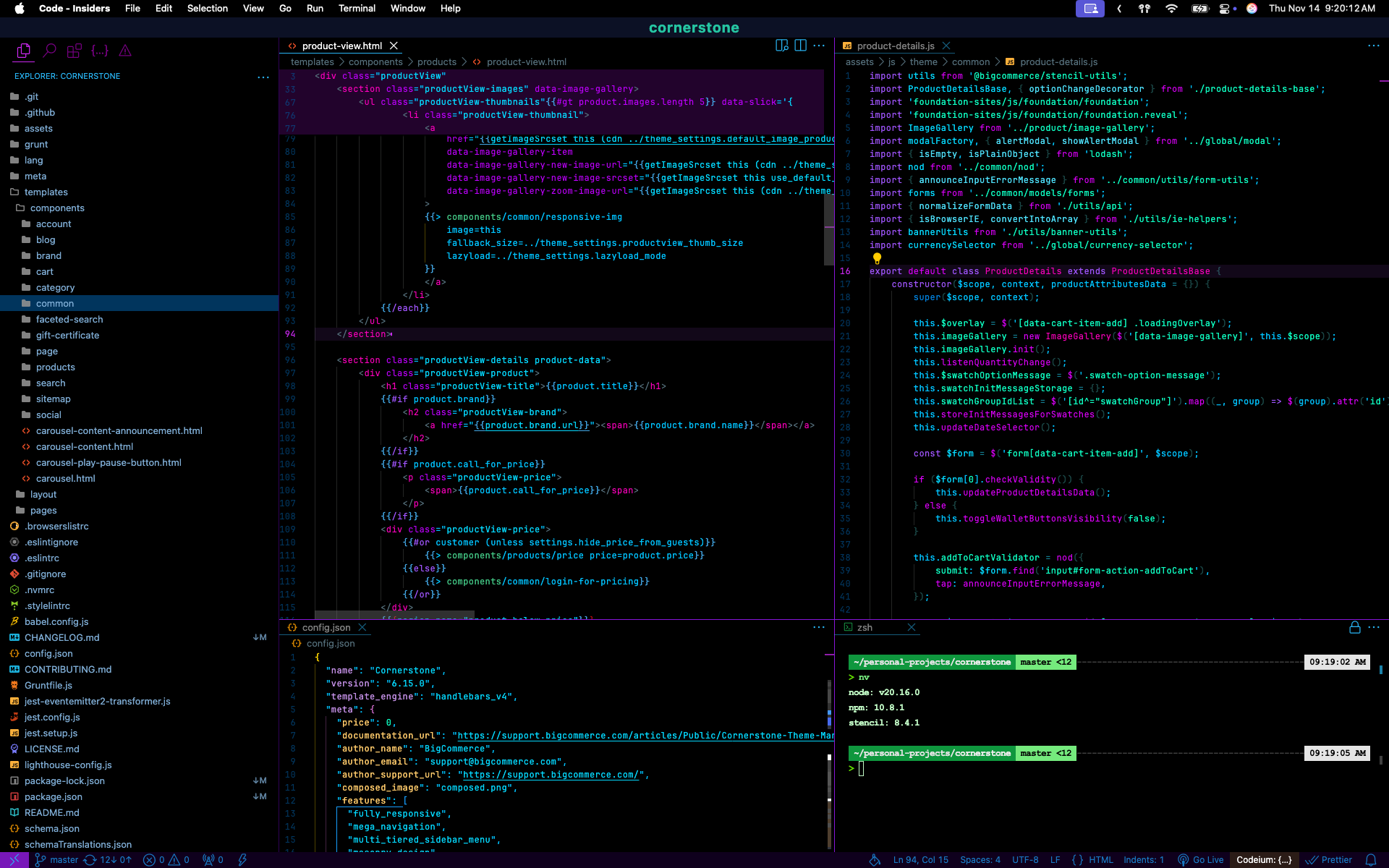The width and height of the screenshot is (1389, 868).
Task: Toggle Codeium status bar item
Action: 1263,860
